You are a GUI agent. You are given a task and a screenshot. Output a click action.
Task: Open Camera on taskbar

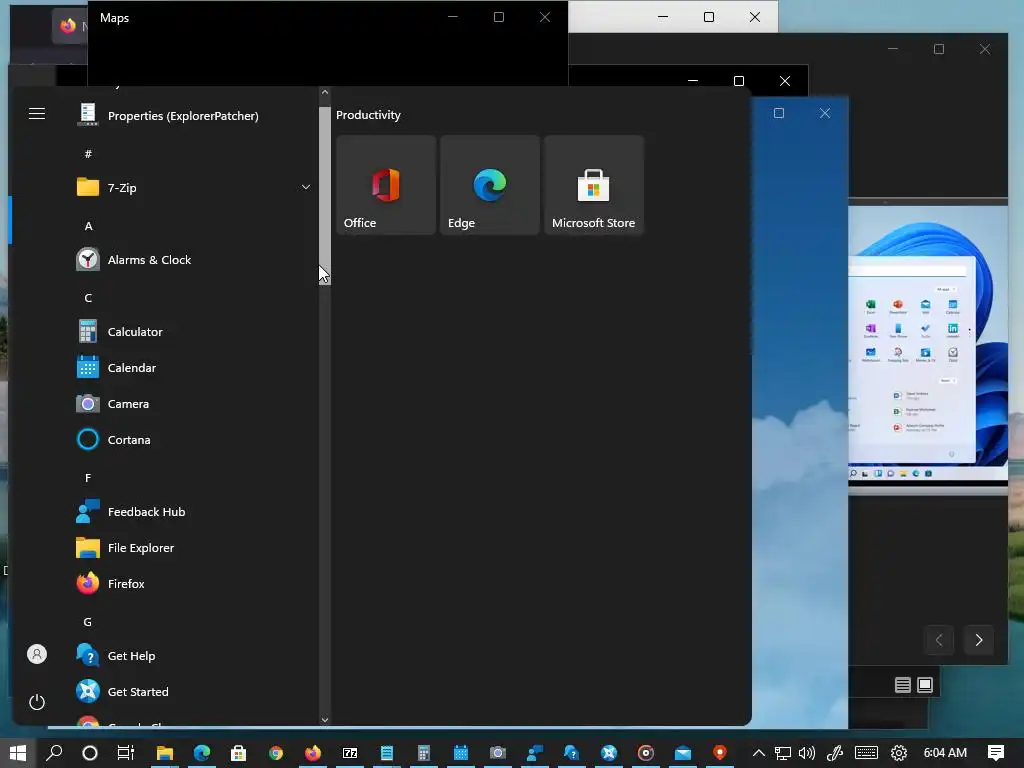coord(498,753)
